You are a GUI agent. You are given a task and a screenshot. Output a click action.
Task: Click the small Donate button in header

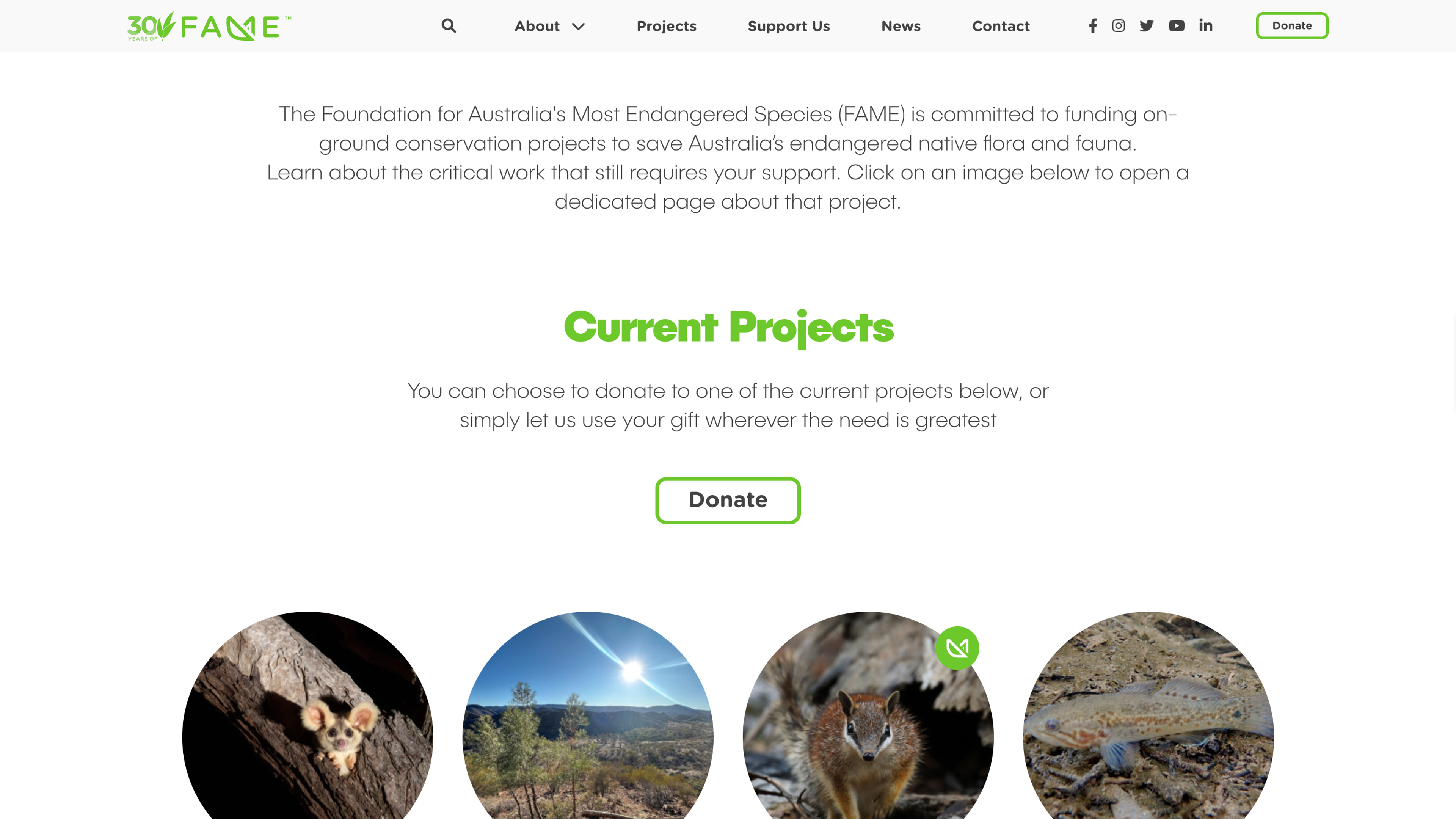[1292, 26]
